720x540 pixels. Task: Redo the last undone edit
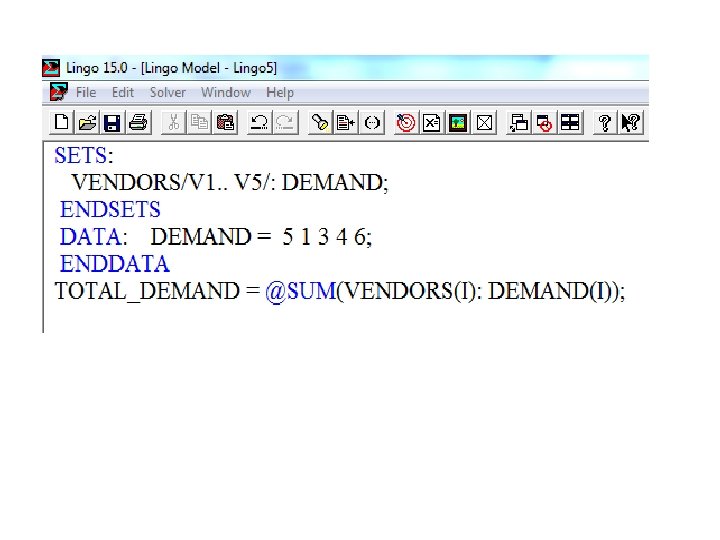pyautogui.click(x=285, y=123)
